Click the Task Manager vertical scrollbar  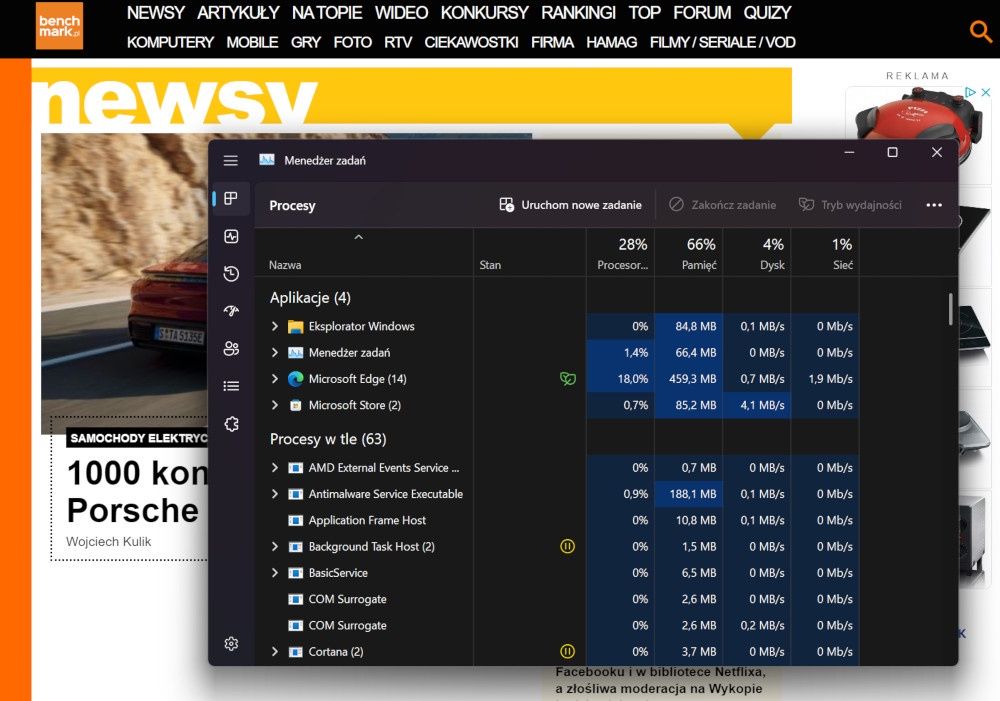950,309
